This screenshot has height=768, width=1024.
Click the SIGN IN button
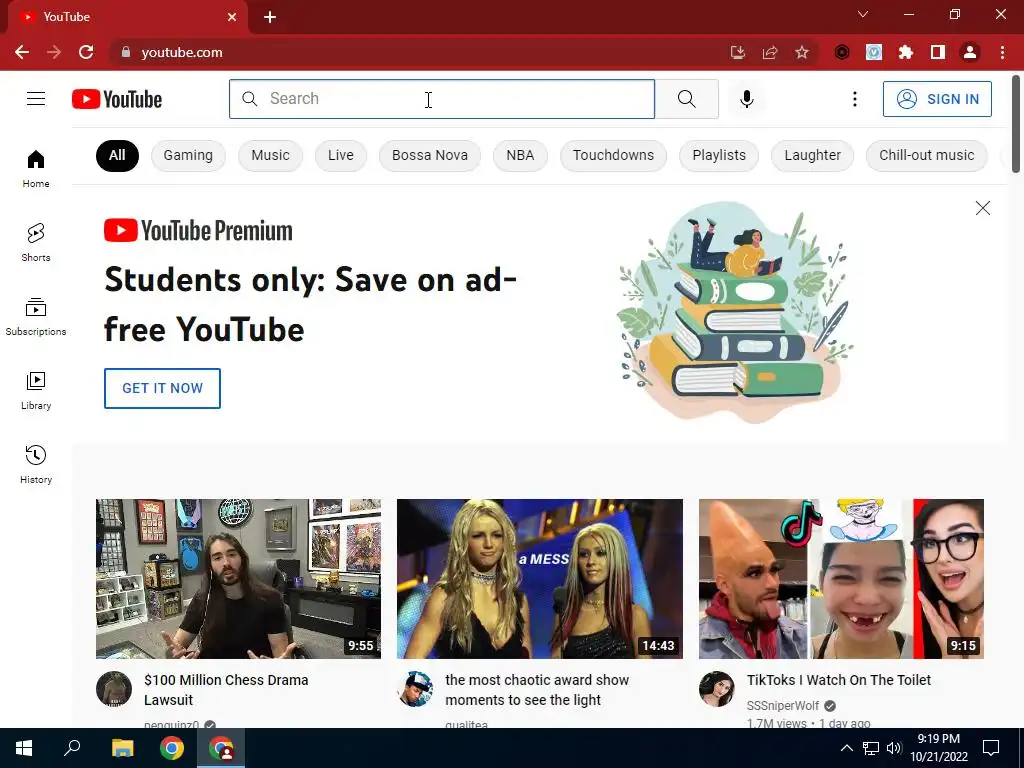pos(937,99)
